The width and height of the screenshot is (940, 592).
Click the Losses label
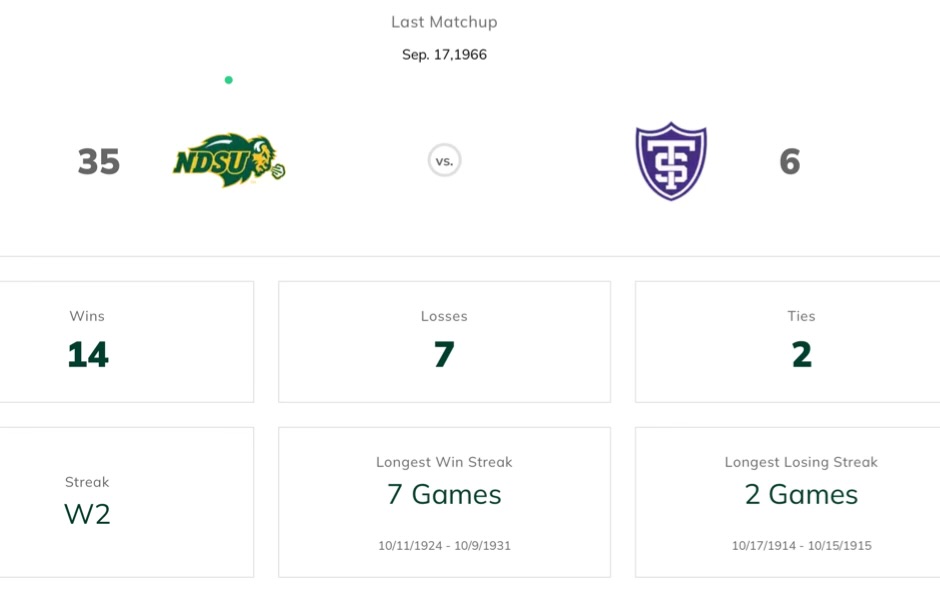[444, 316]
